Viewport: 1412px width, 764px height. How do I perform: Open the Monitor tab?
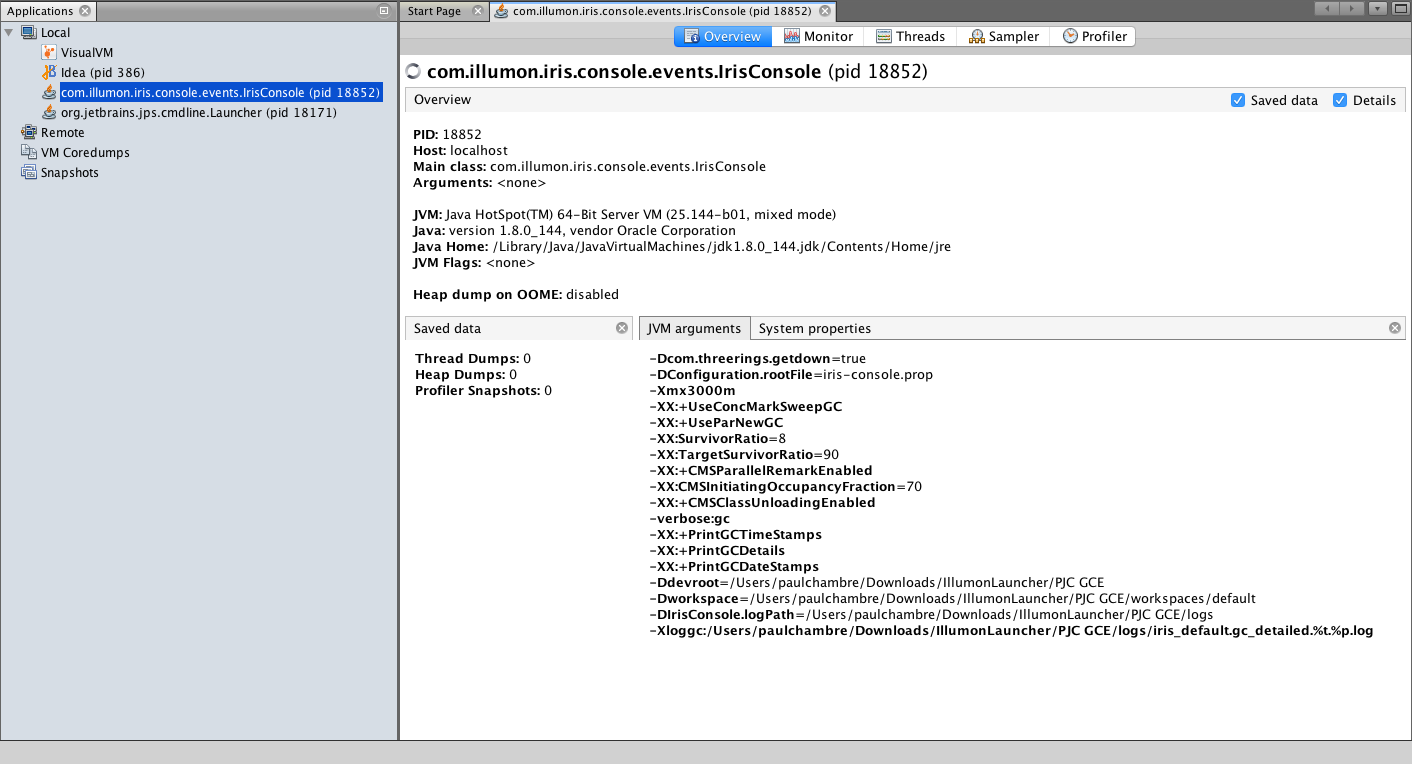pos(818,36)
